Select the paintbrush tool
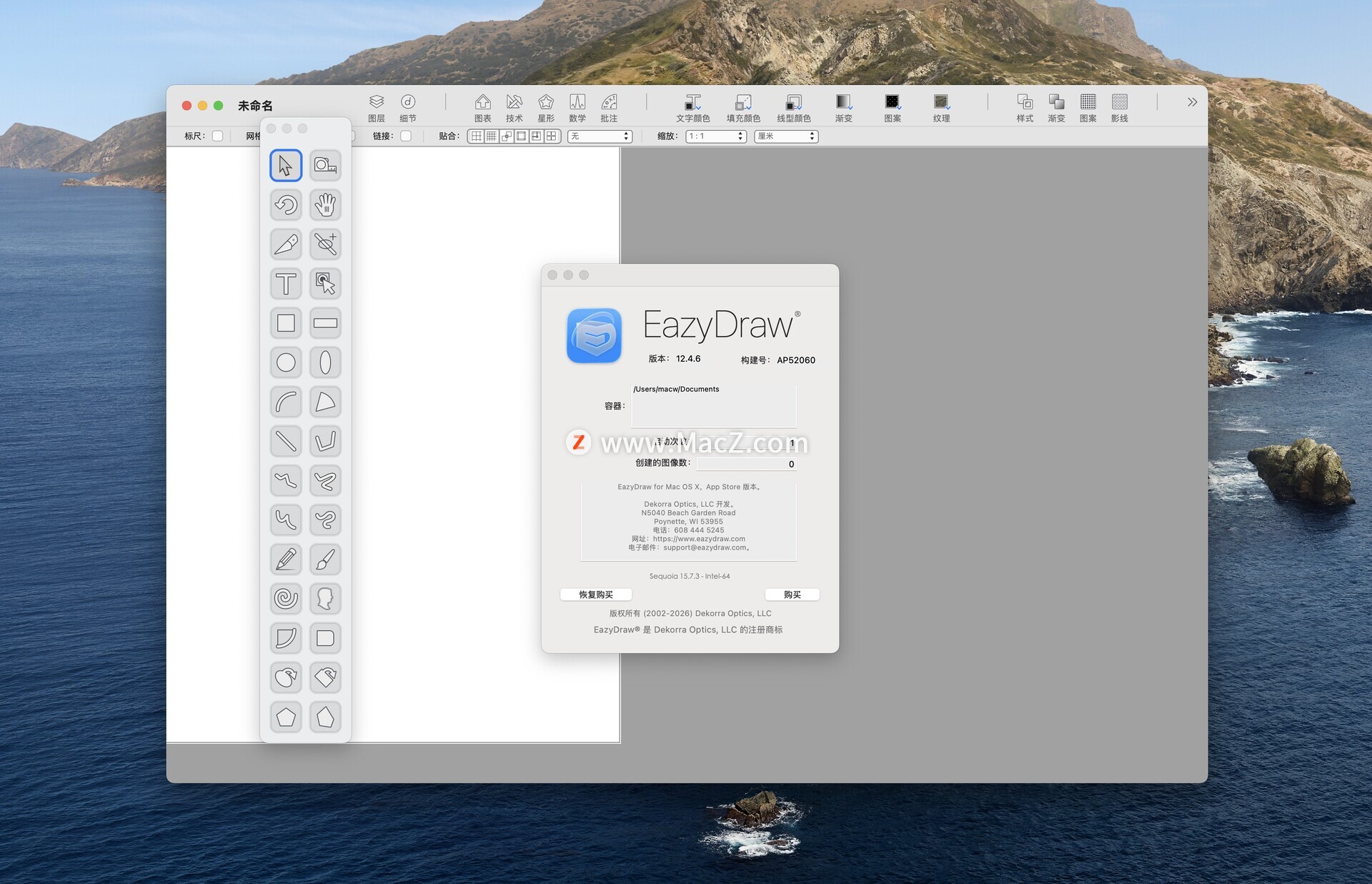Viewport: 1372px width, 884px height. tap(325, 559)
